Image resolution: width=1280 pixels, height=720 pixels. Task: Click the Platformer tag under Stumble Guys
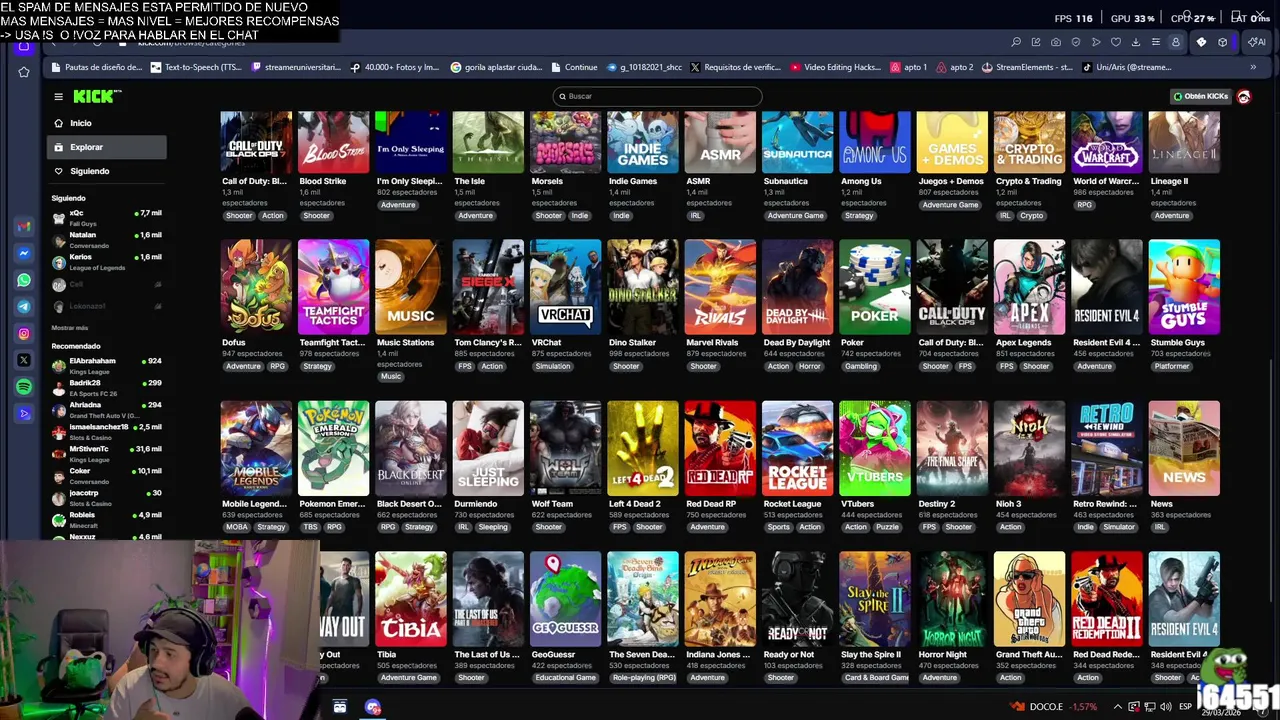click(1172, 366)
